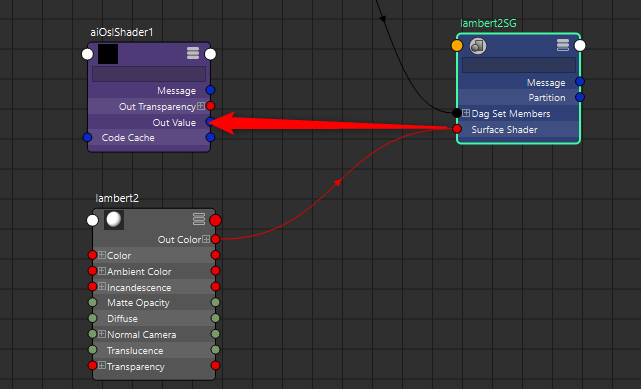Screen dimensions: 641x389
Task: Expand the Color attribute on lambert2
Action: pyautogui.click(x=102, y=255)
